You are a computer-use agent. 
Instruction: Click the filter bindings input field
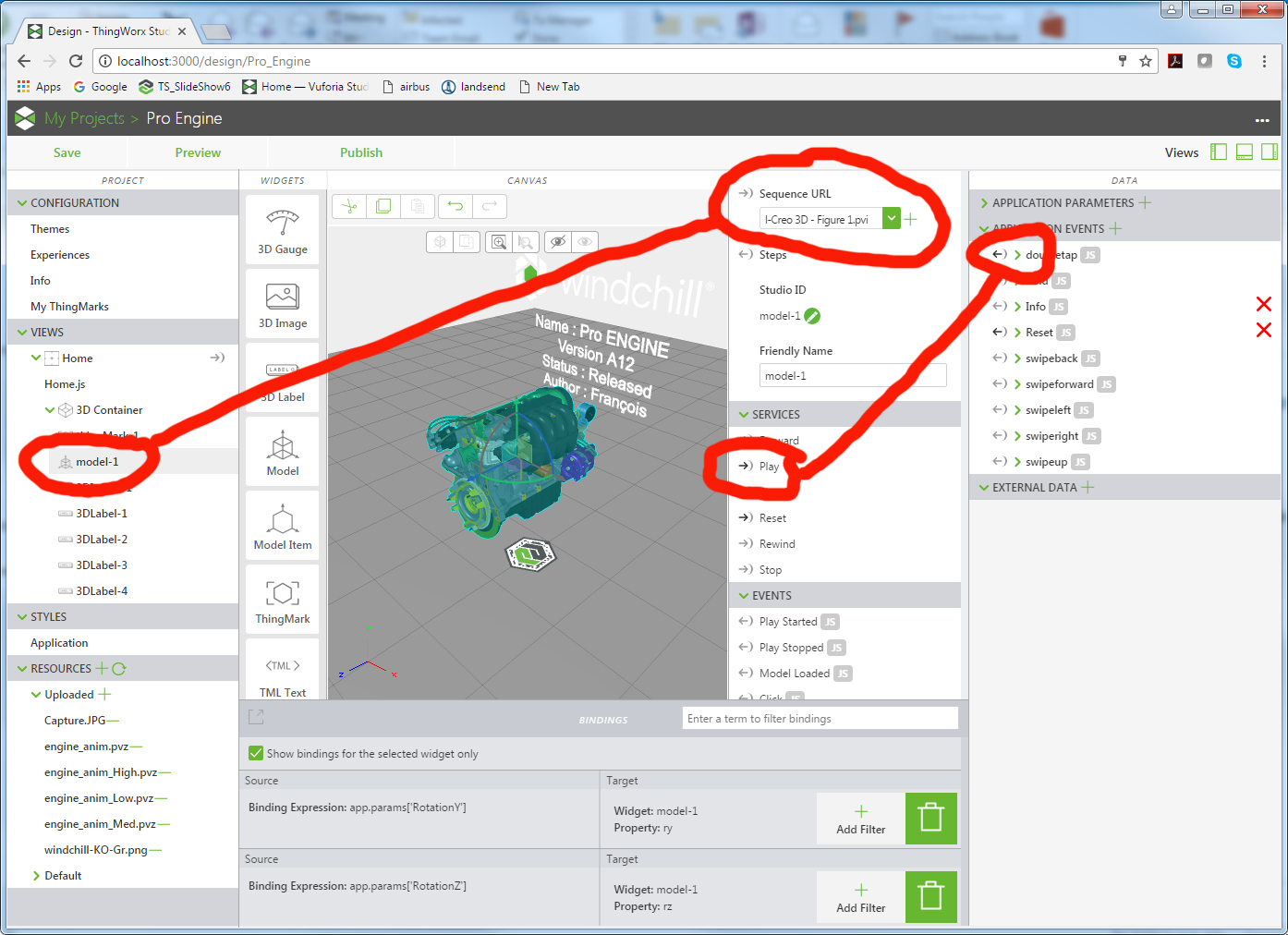(x=820, y=719)
